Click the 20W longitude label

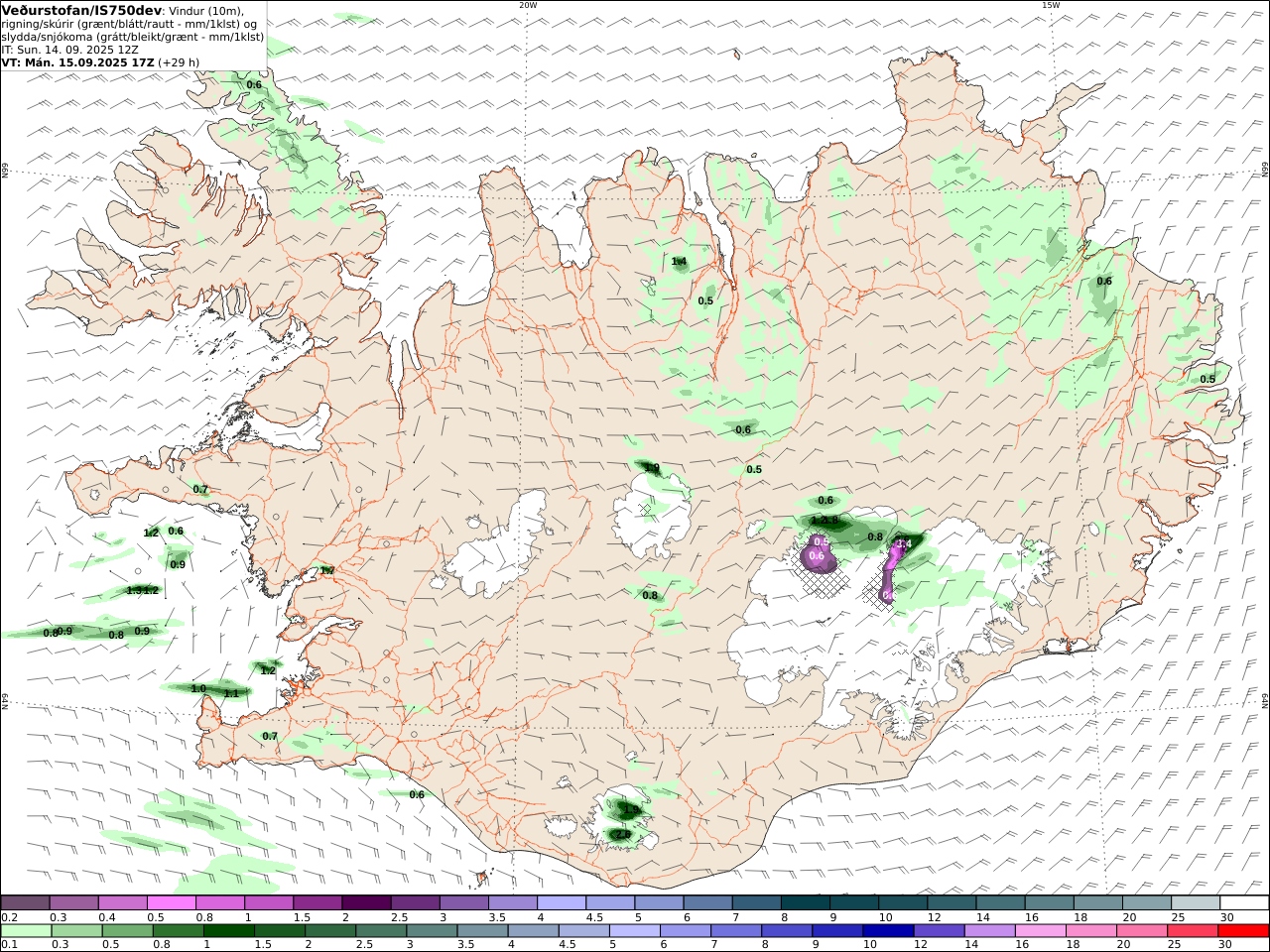tap(528, 5)
